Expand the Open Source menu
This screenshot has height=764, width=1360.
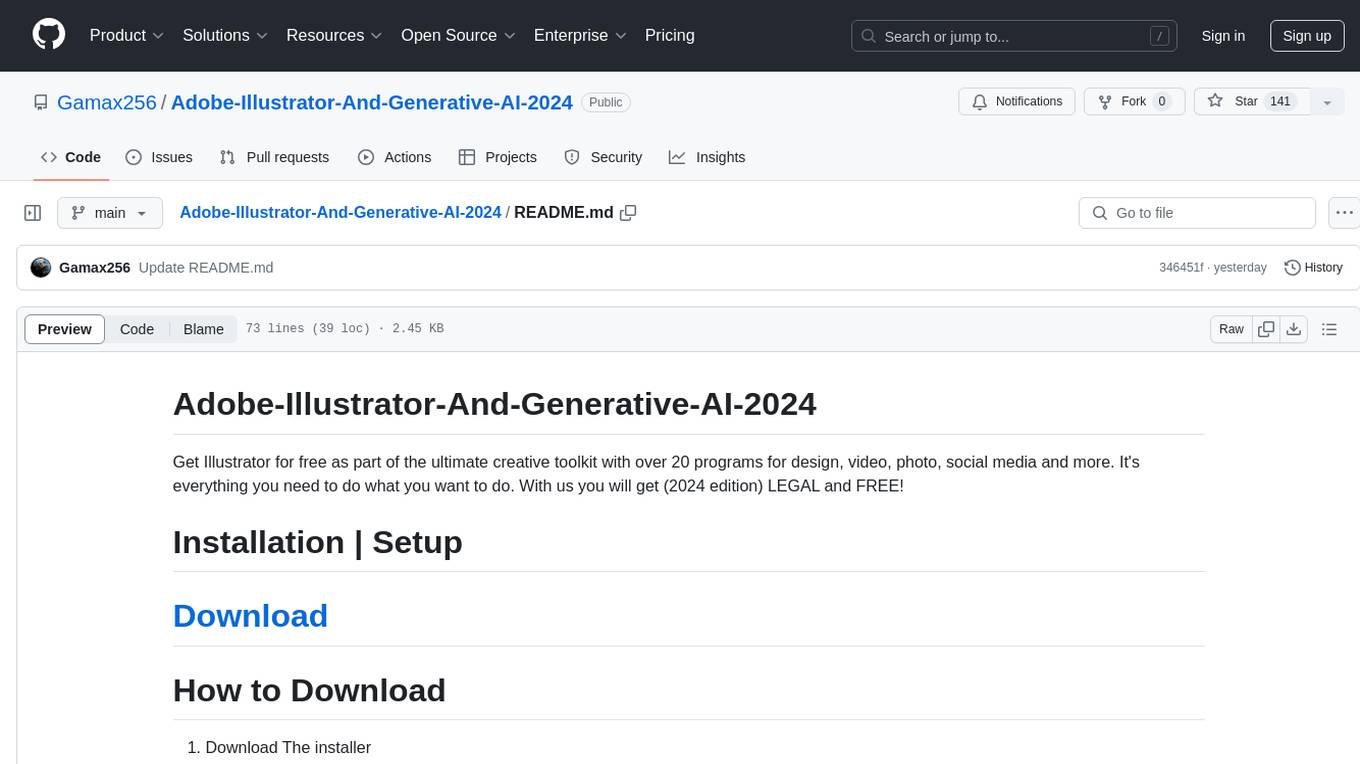click(x=458, y=35)
